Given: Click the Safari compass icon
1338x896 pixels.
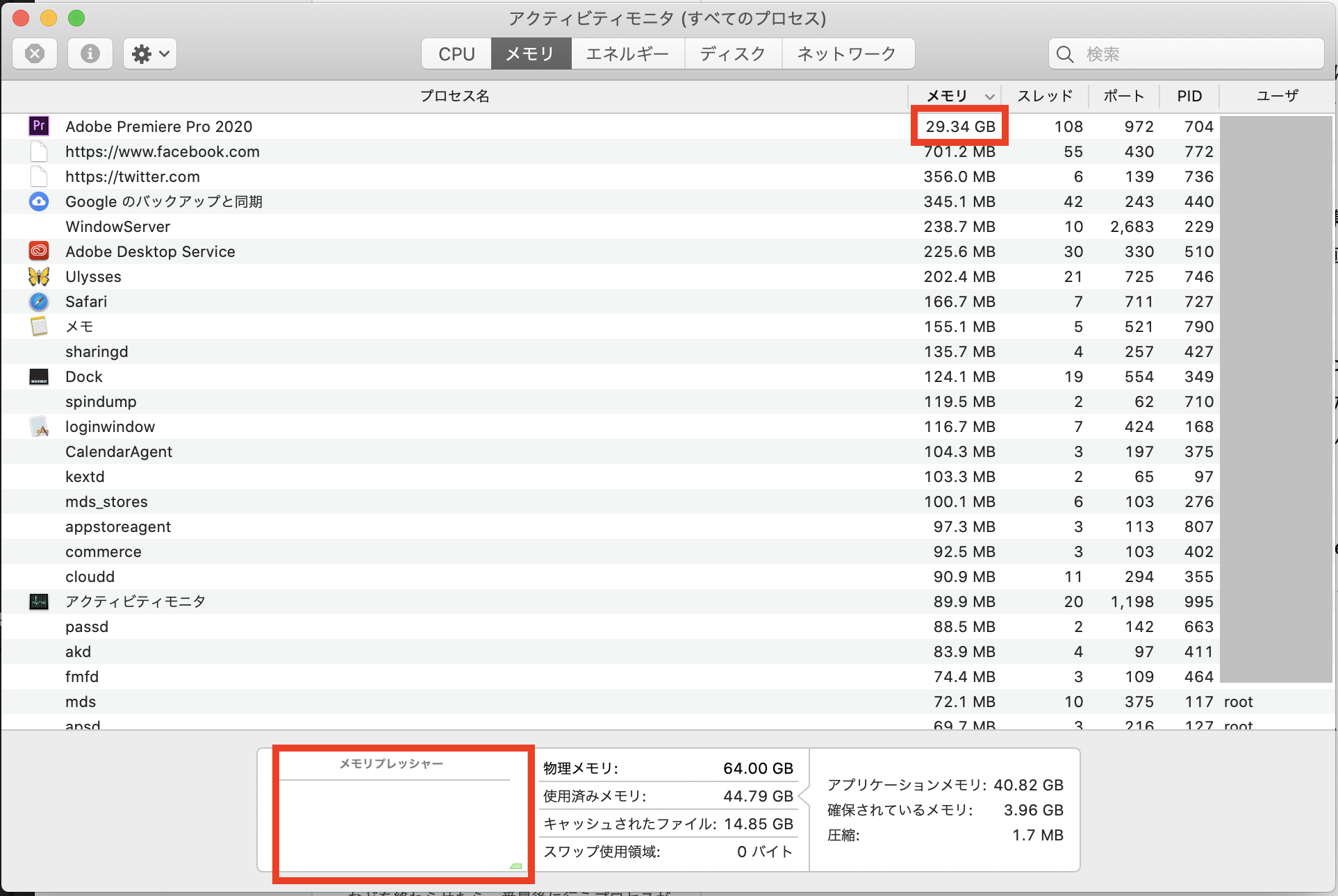Looking at the screenshot, I should [x=39, y=301].
